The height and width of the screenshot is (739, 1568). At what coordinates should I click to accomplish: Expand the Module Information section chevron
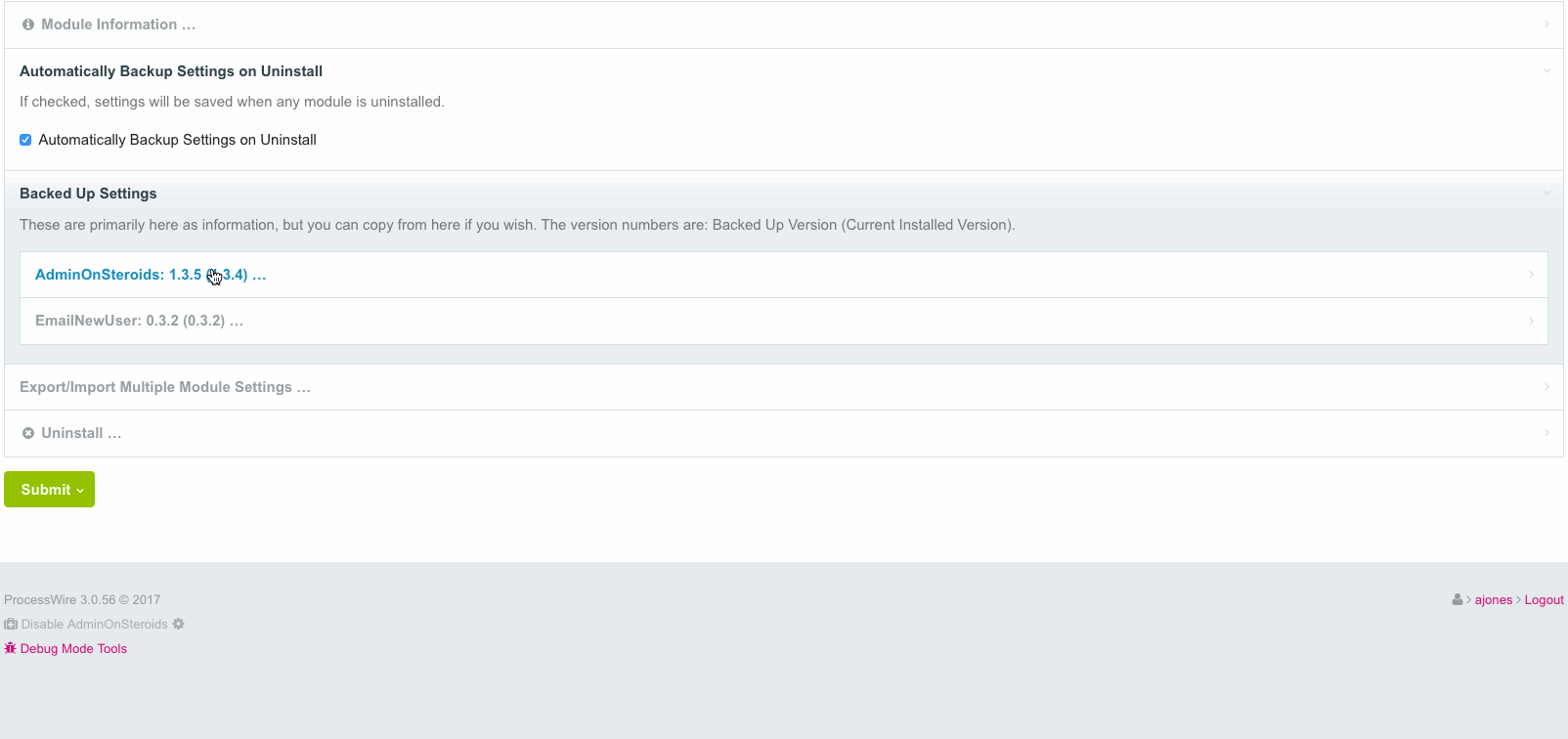(1546, 24)
